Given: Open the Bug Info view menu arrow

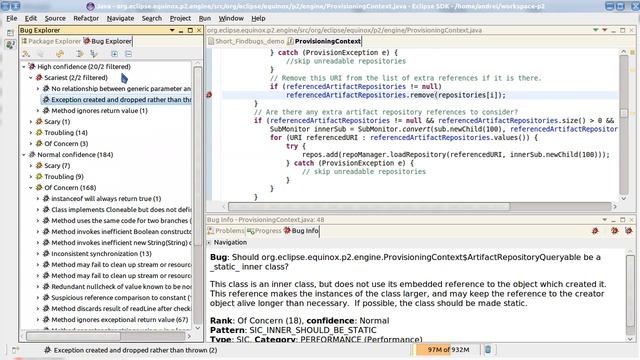Looking at the screenshot, I should [x=604, y=220].
